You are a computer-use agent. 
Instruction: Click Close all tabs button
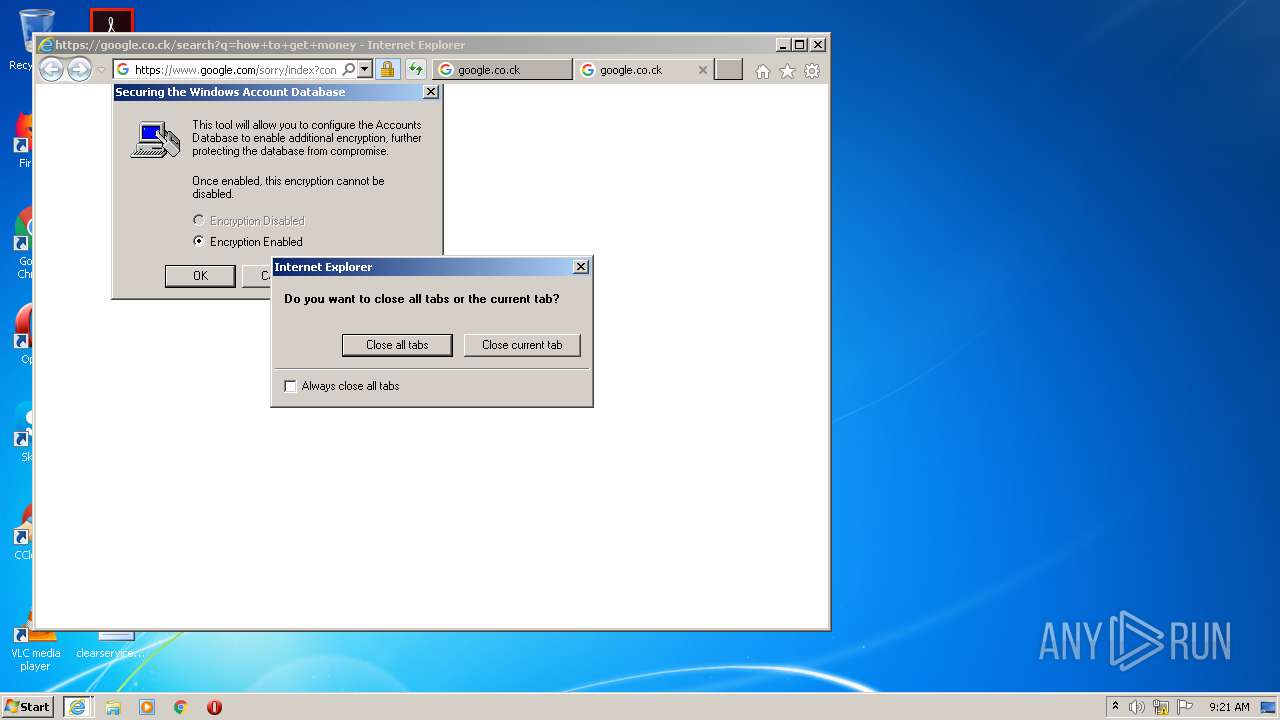click(x=397, y=345)
